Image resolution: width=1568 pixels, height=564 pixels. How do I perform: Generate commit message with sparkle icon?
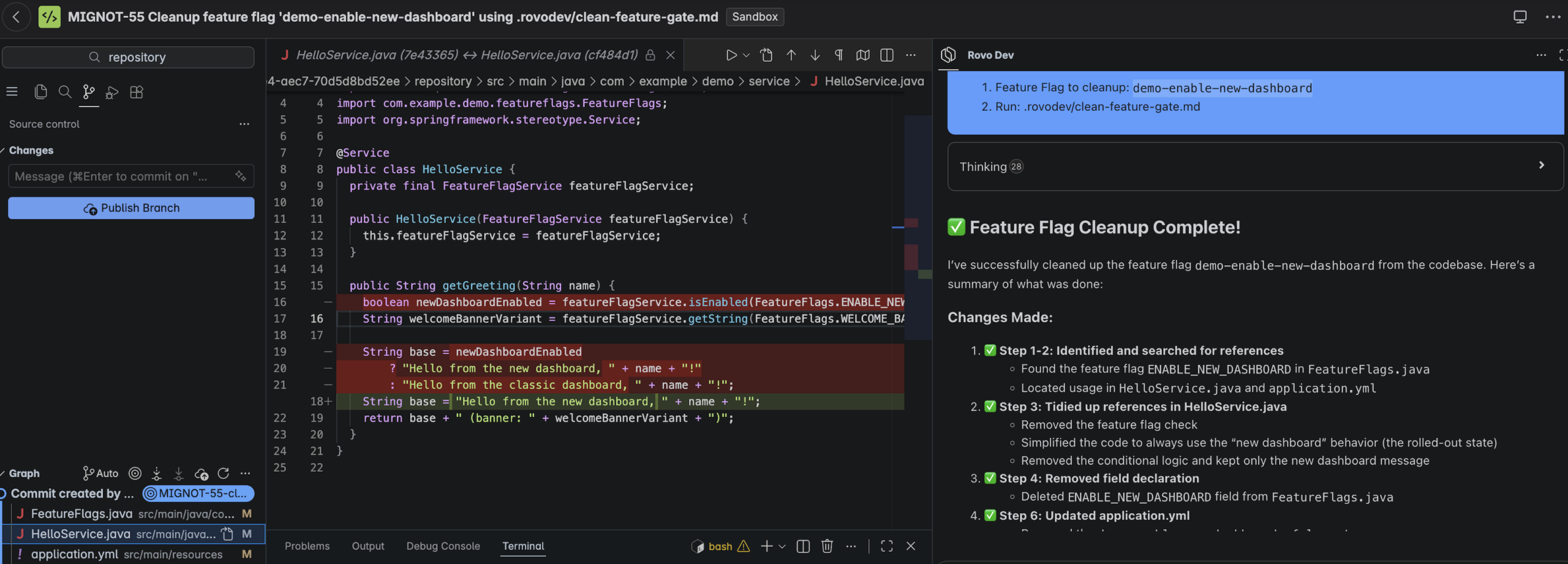click(x=241, y=176)
